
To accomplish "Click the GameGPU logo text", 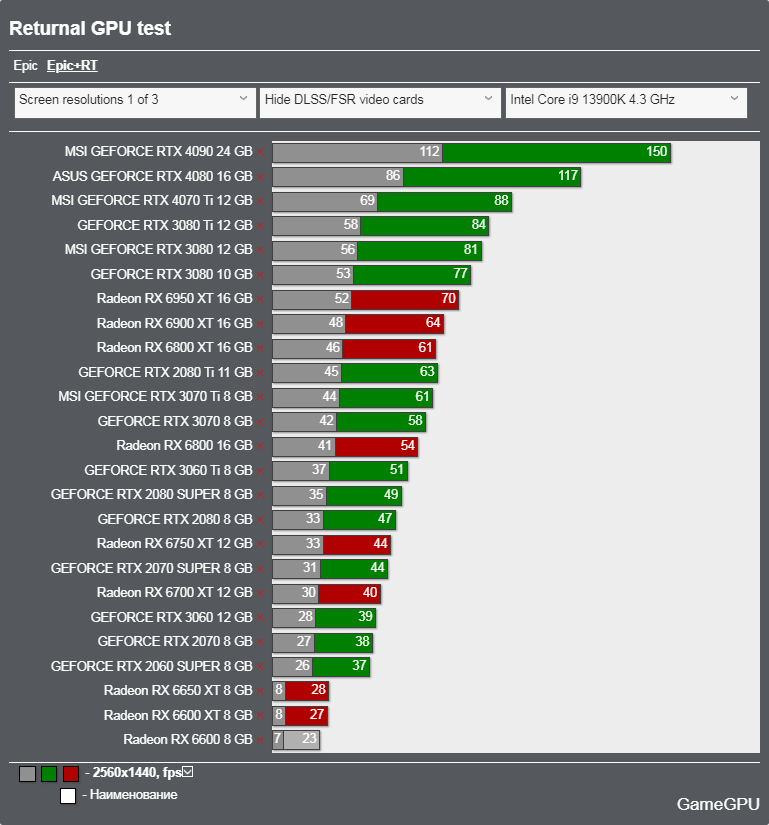I will (718, 804).
